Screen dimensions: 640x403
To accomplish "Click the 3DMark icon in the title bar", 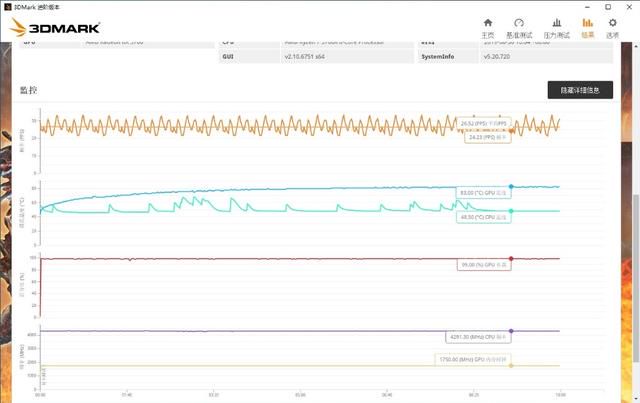I will pyautogui.click(x=7, y=7).
